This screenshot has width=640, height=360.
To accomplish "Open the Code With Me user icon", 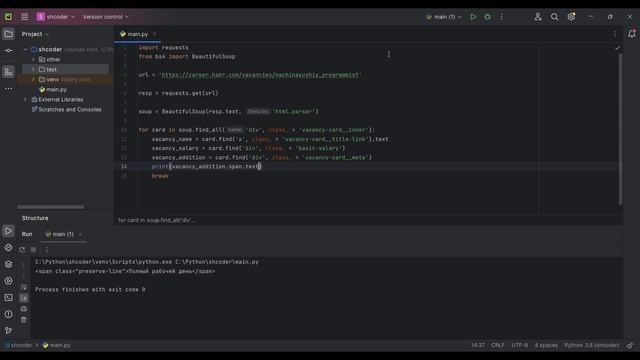I will click(538, 17).
